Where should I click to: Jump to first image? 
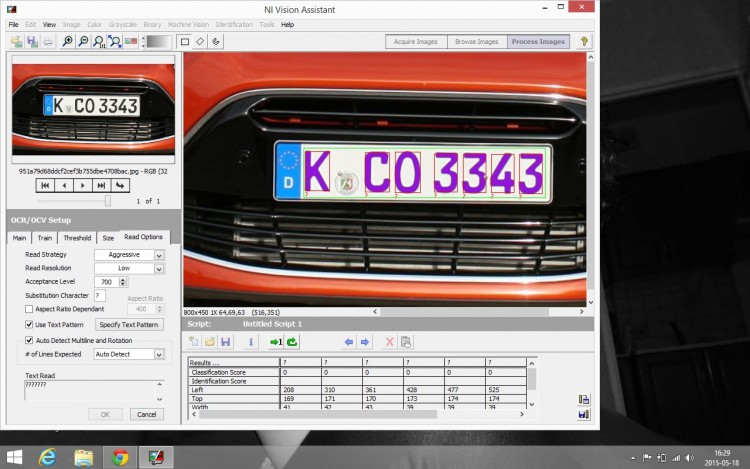(x=45, y=185)
